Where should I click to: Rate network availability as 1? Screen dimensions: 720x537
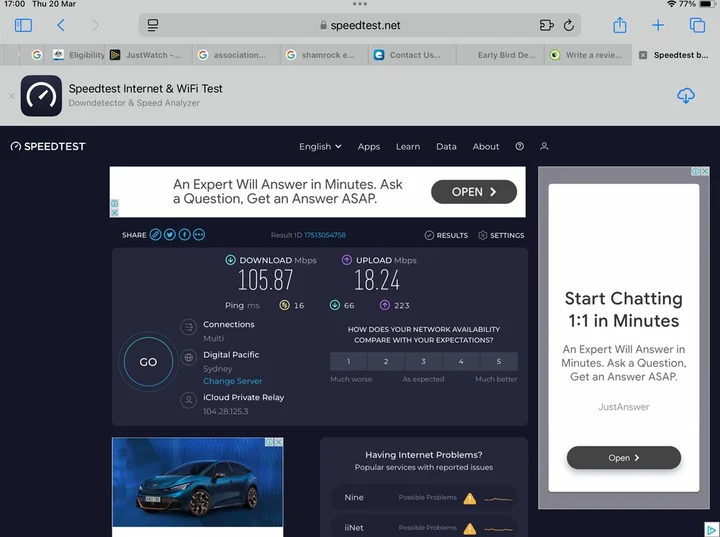click(349, 362)
